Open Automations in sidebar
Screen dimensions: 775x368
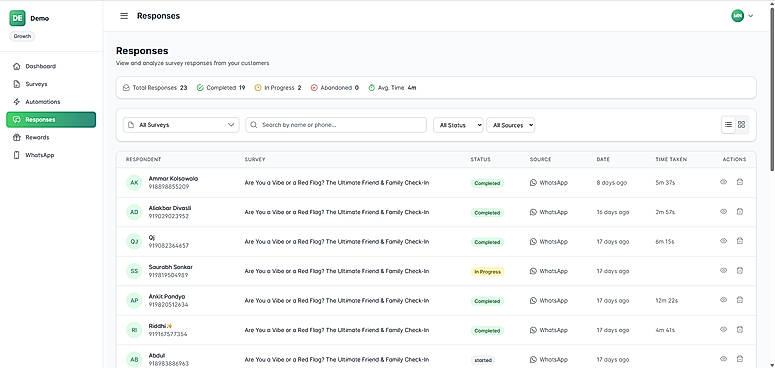coord(51,102)
